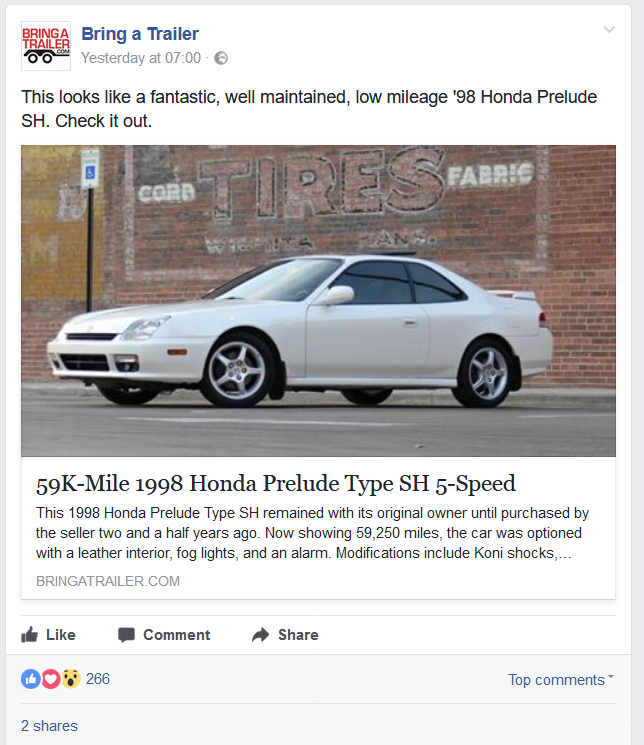Open the white Honda Prelude photo
644x745 pixels.
click(318, 301)
